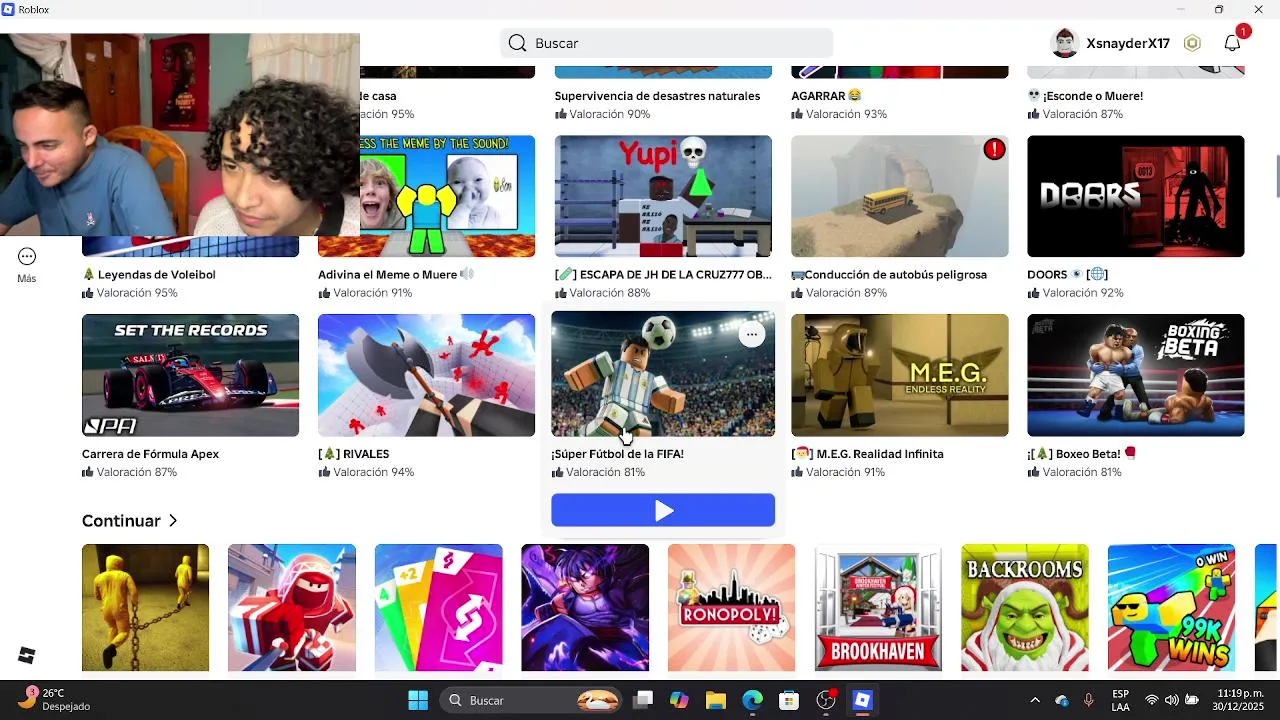Open the notifications bell icon
This screenshot has height=720, width=1280.
point(1233,43)
